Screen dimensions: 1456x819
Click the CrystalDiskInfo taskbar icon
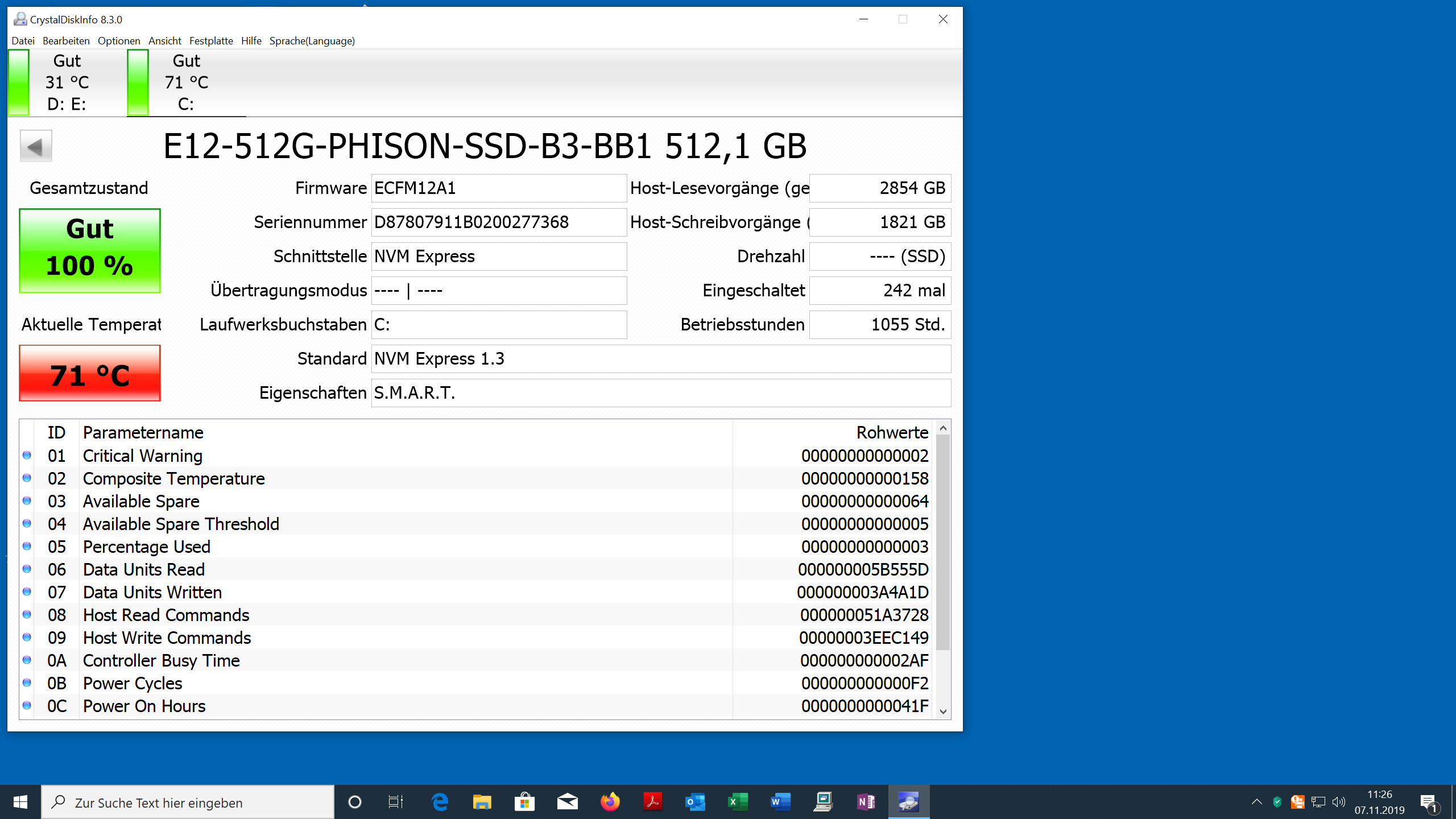tap(908, 802)
